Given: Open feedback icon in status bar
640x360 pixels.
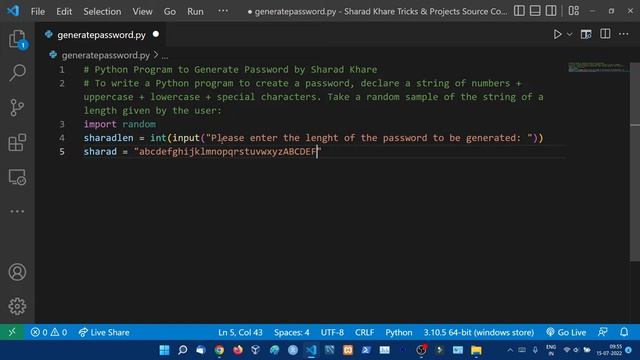Looking at the screenshot, I should [603, 332].
